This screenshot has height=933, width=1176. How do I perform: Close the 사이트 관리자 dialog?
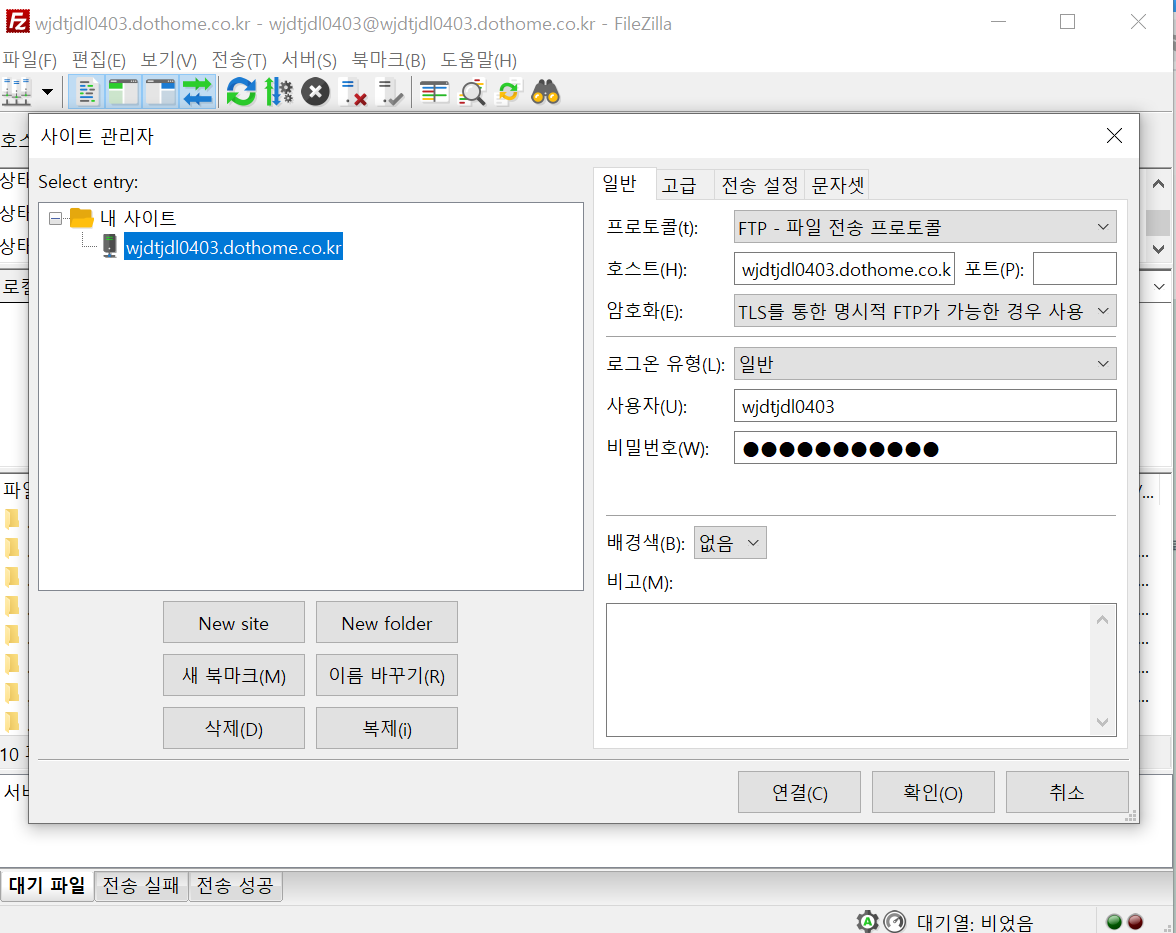point(1114,136)
